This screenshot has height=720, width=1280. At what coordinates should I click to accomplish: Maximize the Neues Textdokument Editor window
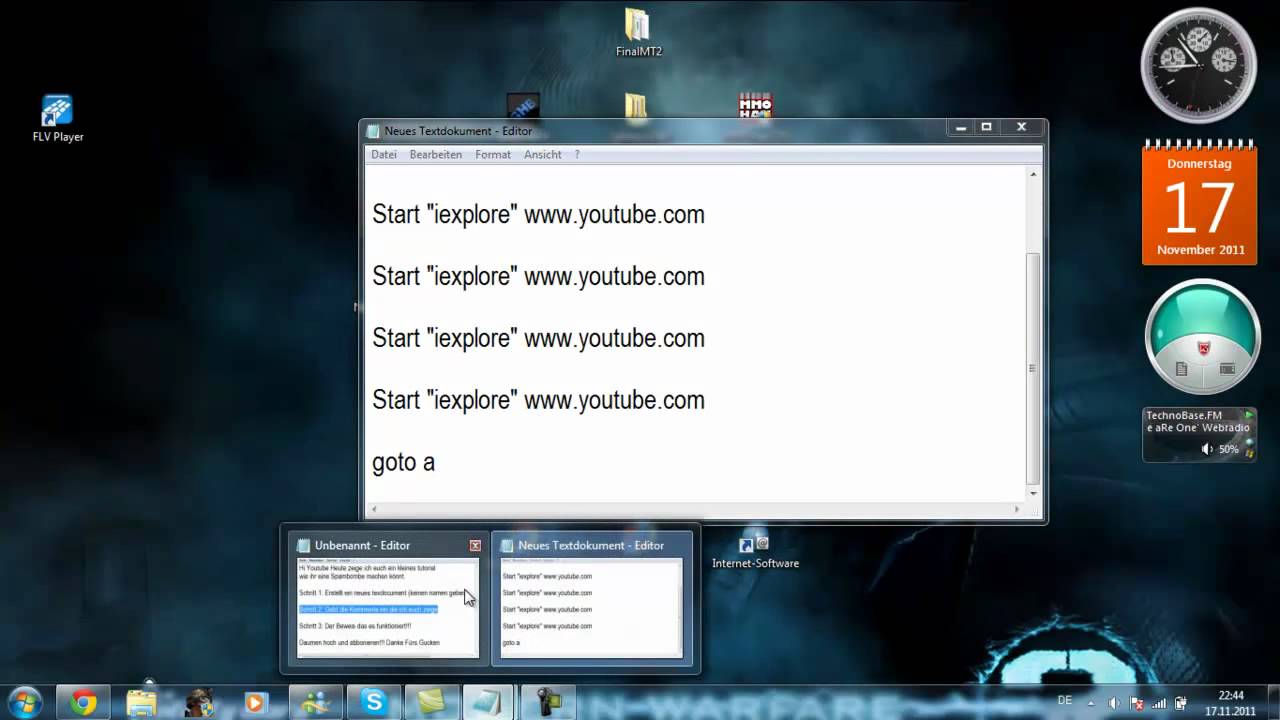986,127
